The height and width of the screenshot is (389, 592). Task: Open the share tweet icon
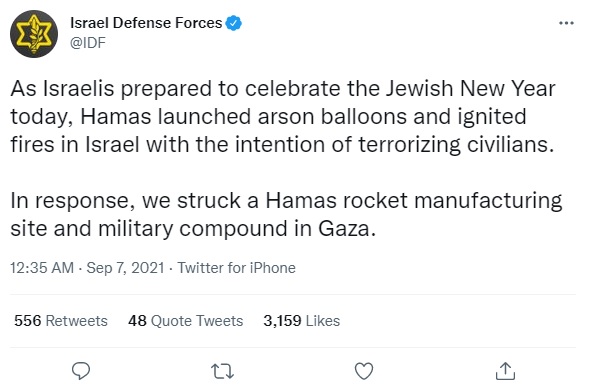pyautogui.click(x=505, y=371)
